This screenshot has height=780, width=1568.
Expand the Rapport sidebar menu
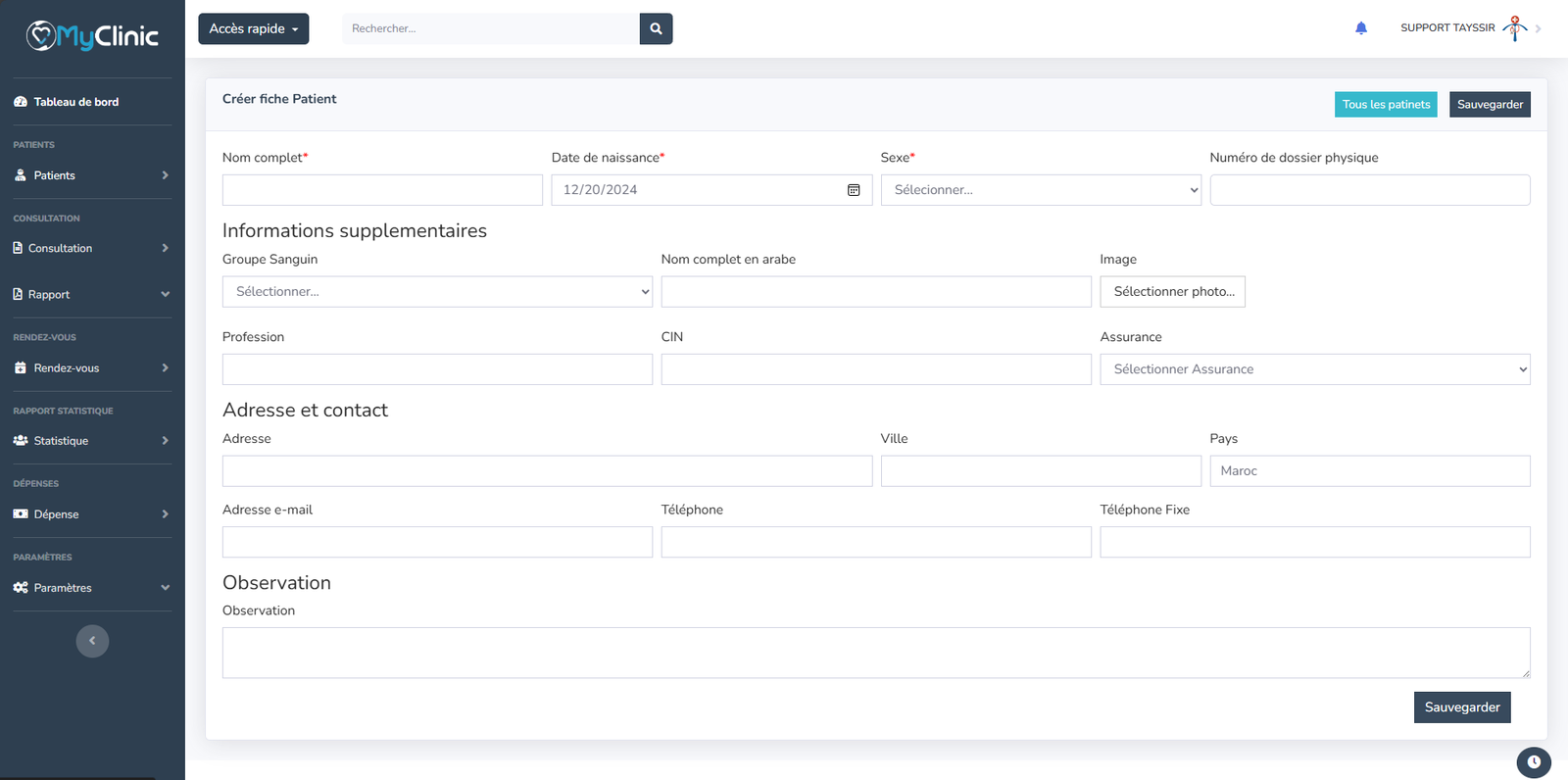click(x=91, y=294)
